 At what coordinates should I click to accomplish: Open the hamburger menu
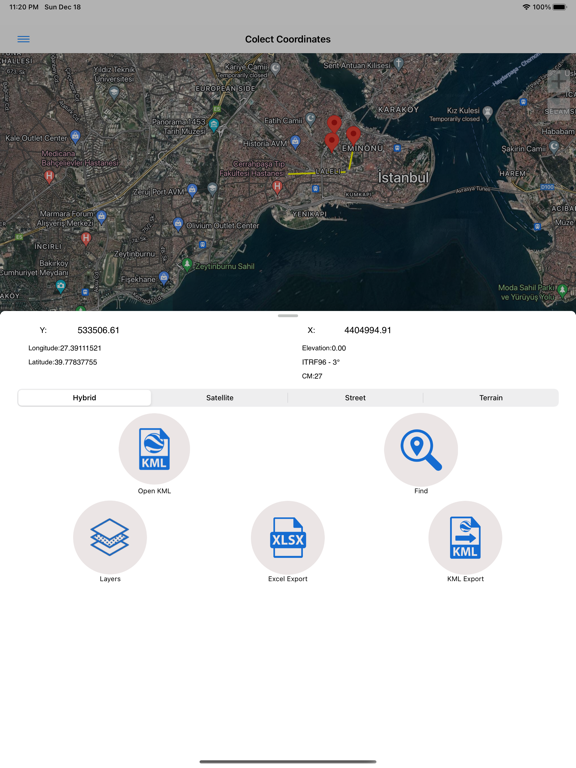(x=24, y=39)
